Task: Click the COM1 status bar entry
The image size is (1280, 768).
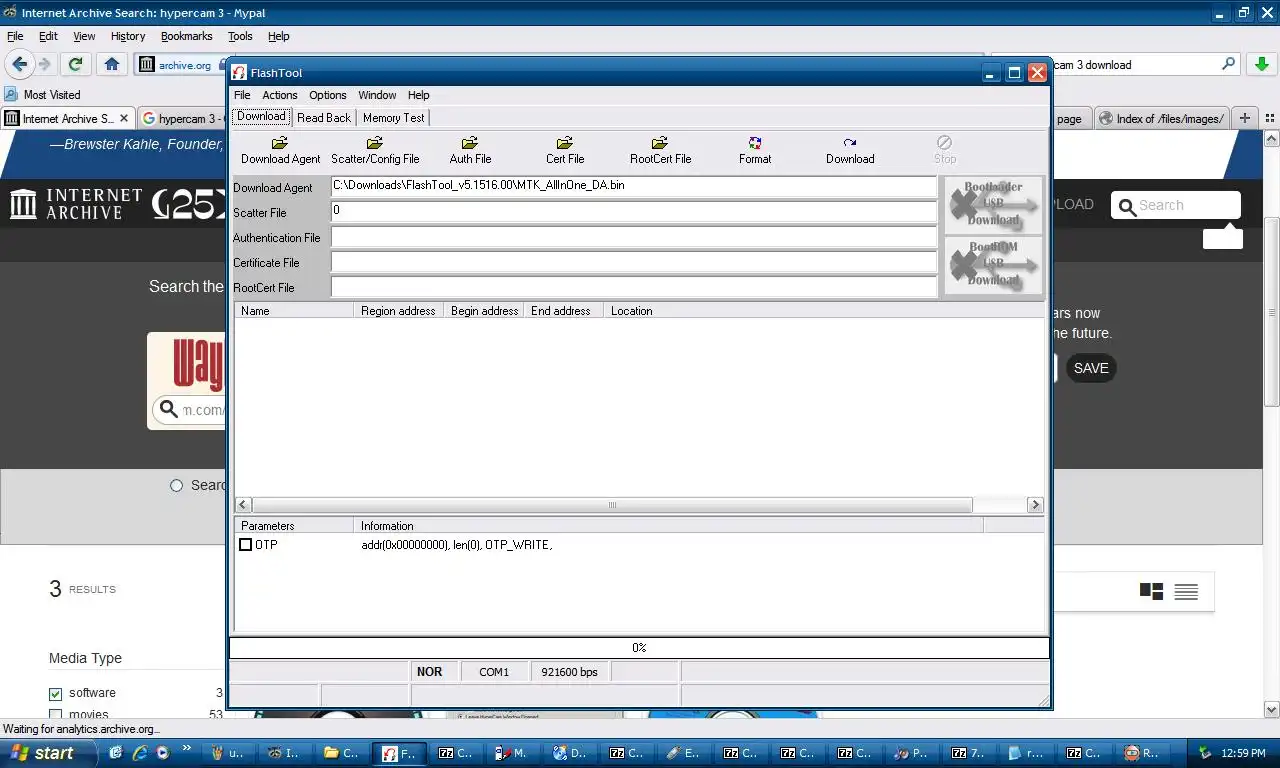Action: tap(494, 672)
